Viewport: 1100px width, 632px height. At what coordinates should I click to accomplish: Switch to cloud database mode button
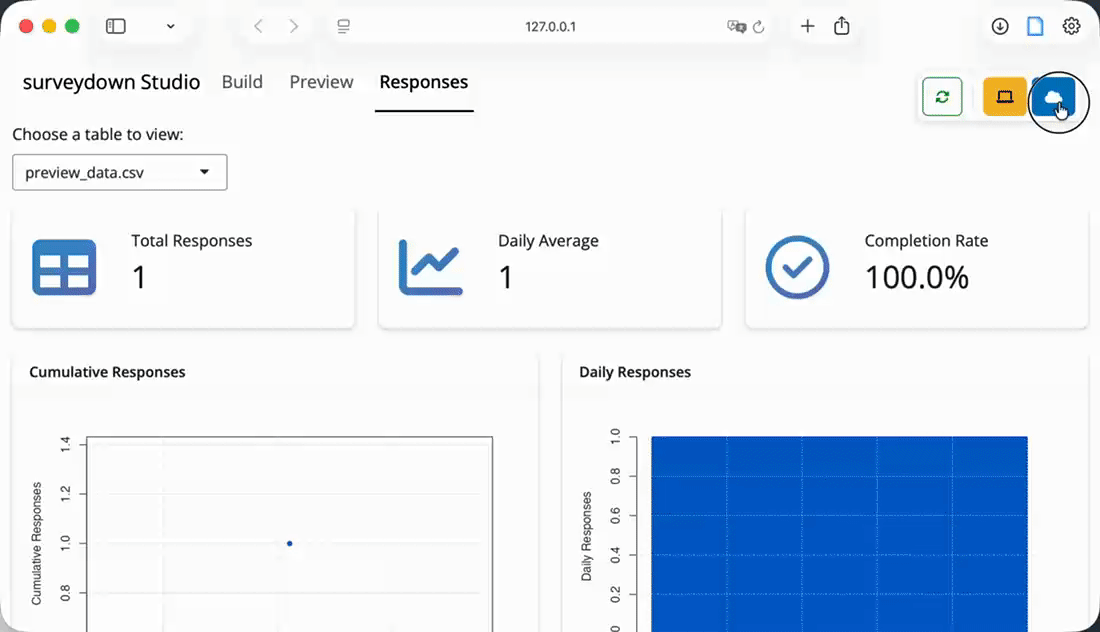1053,97
